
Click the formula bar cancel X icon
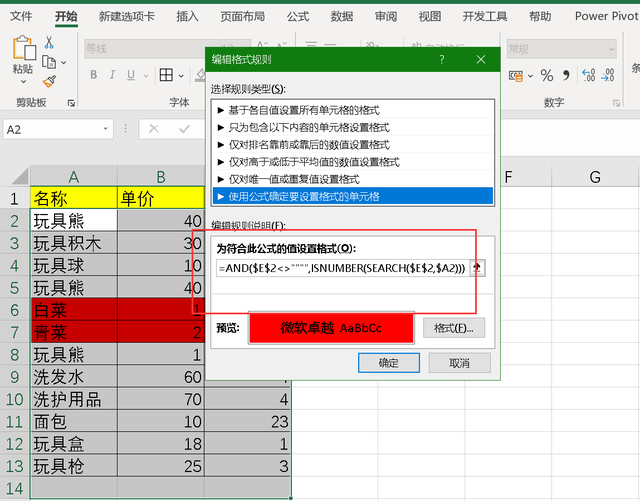click(154, 129)
